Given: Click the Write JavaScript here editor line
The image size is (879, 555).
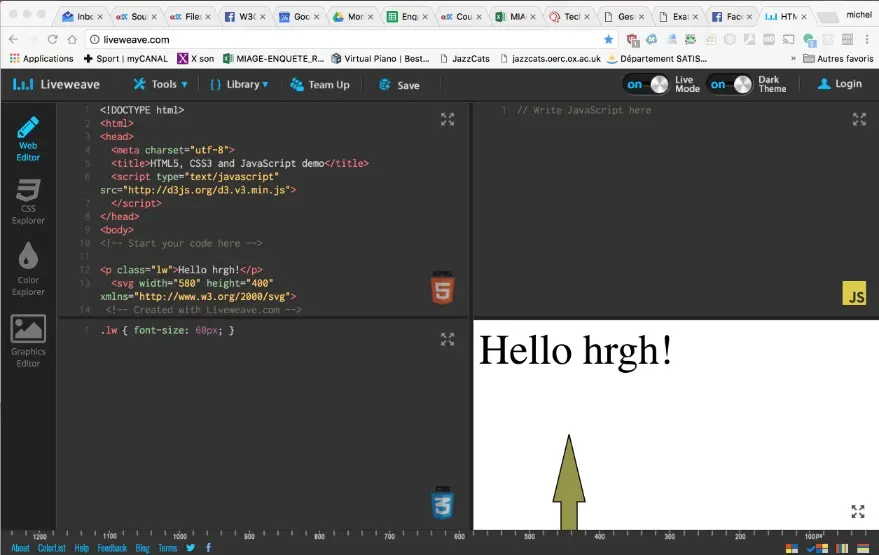Looking at the screenshot, I should [x=584, y=110].
